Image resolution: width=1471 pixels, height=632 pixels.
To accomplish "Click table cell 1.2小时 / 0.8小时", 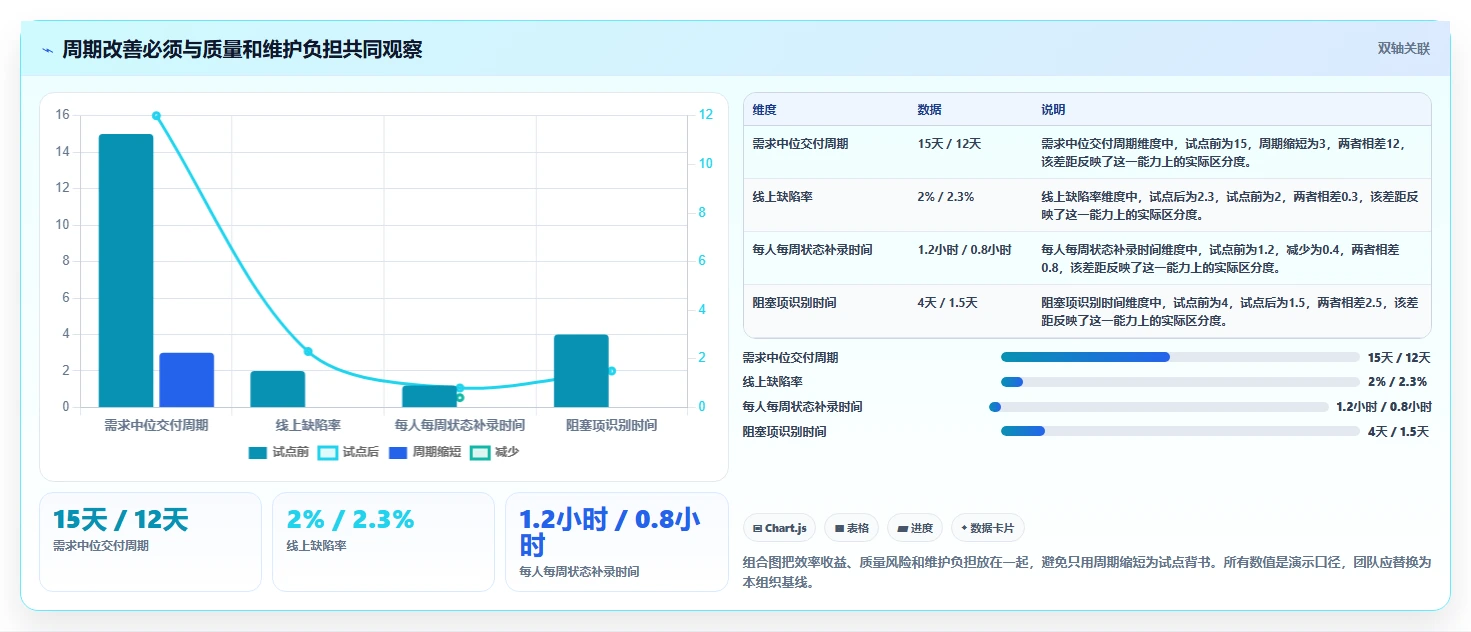I will coord(964,250).
